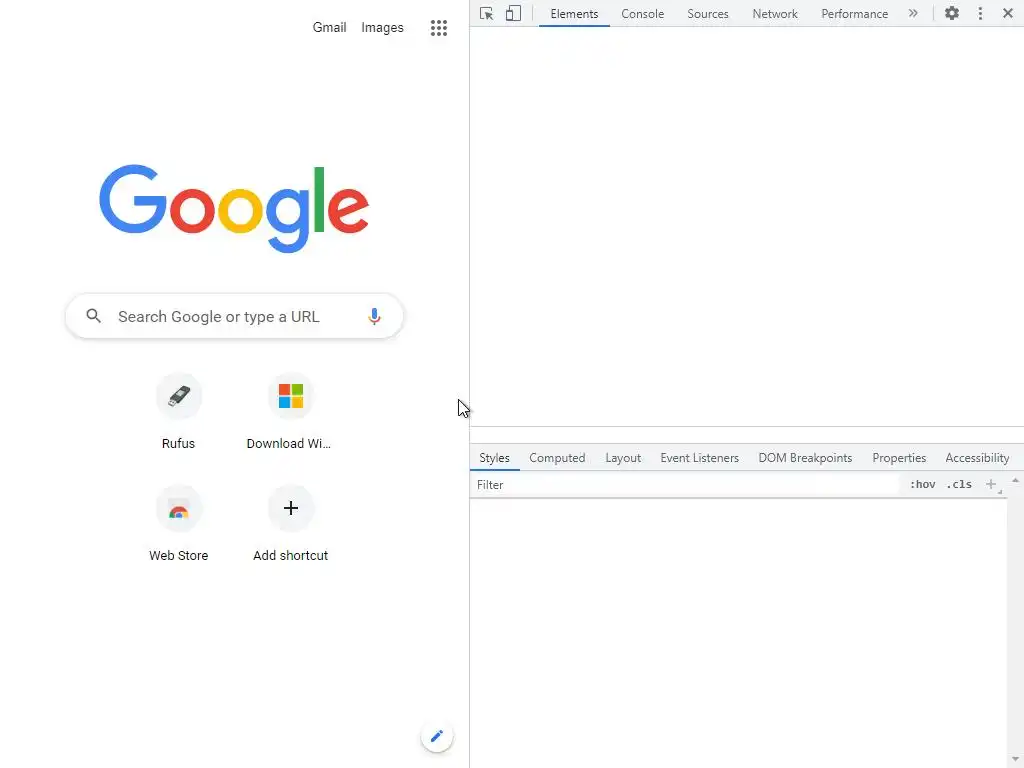Image resolution: width=1024 pixels, height=768 pixels.
Task: Expand more DevTools tabs chevron
Action: 913,13
